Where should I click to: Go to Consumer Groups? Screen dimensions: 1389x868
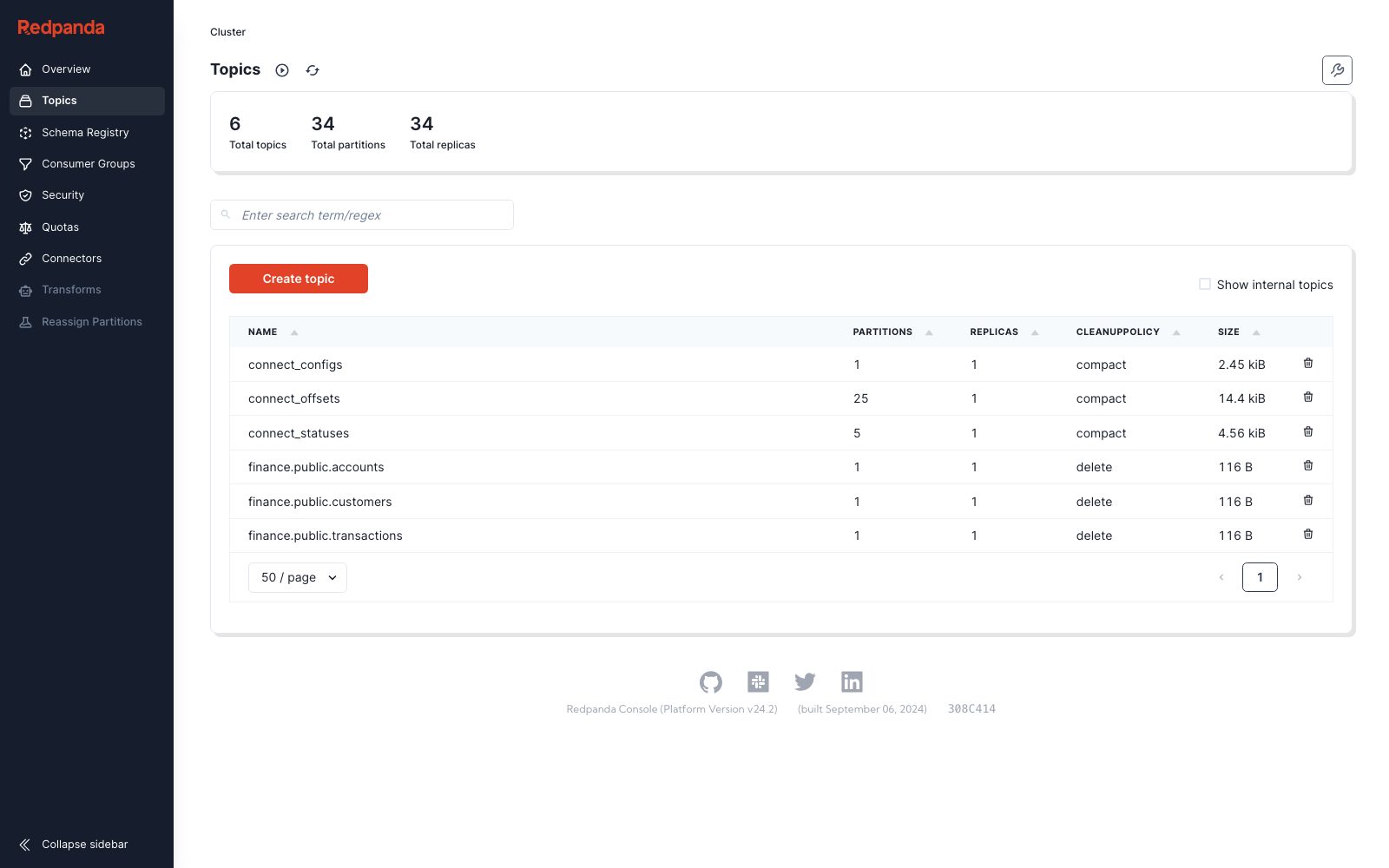click(x=87, y=164)
